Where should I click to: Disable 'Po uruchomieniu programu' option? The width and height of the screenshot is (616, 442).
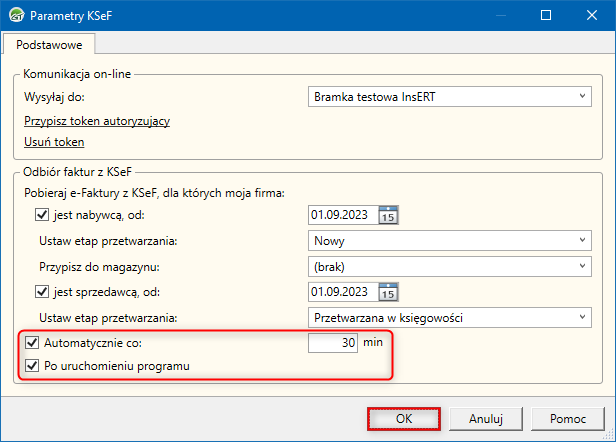coord(31,367)
